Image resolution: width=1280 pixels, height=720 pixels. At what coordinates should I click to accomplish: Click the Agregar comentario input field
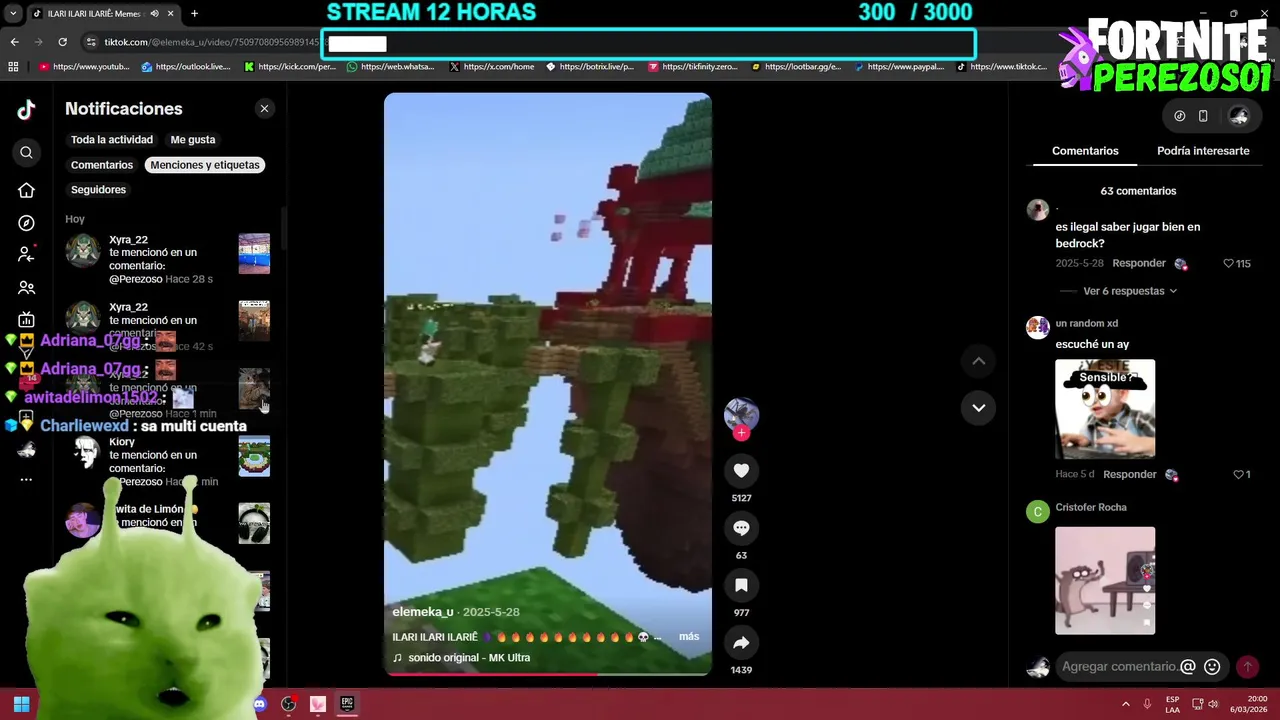[x=1118, y=666]
